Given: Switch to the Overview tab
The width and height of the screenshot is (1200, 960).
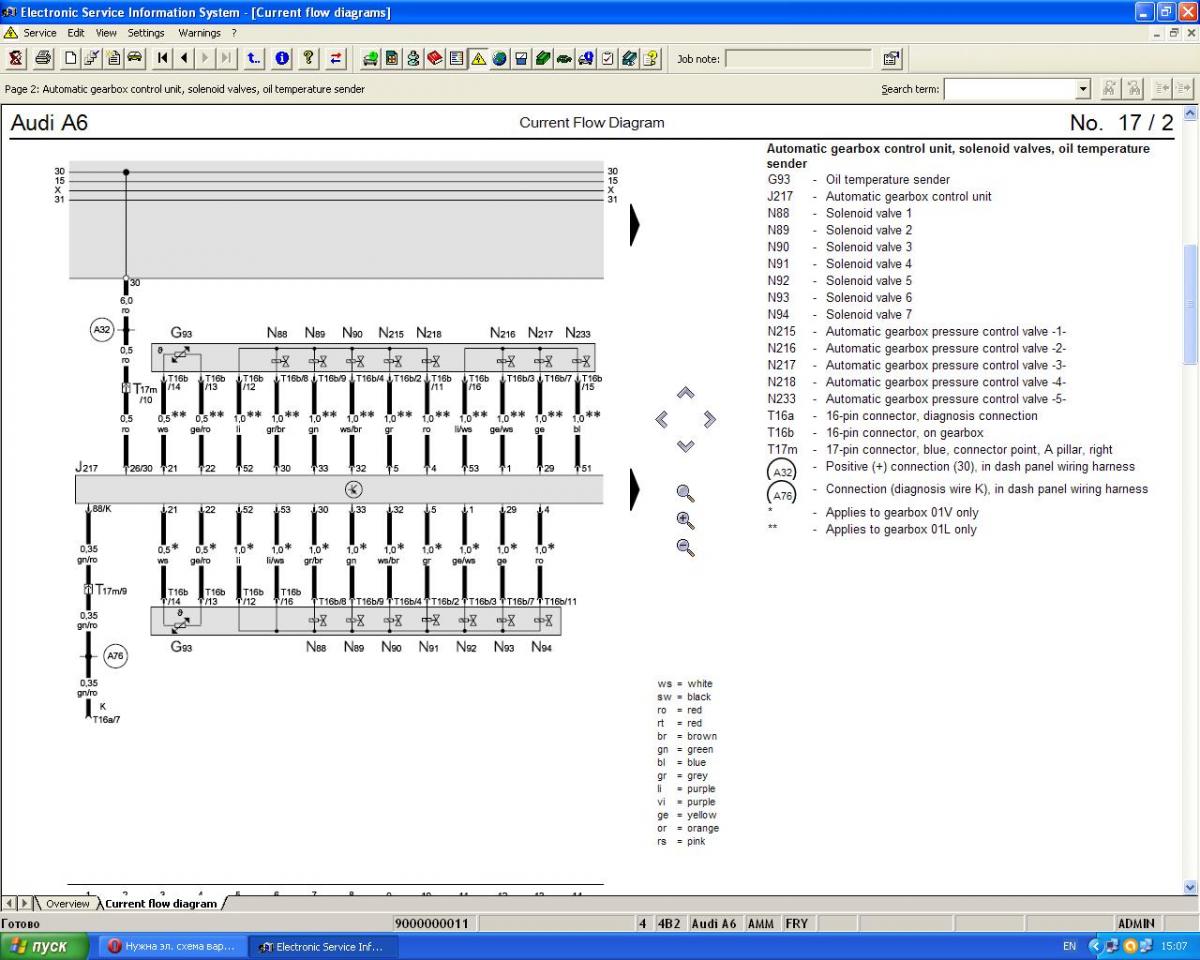Looking at the screenshot, I should coord(67,903).
